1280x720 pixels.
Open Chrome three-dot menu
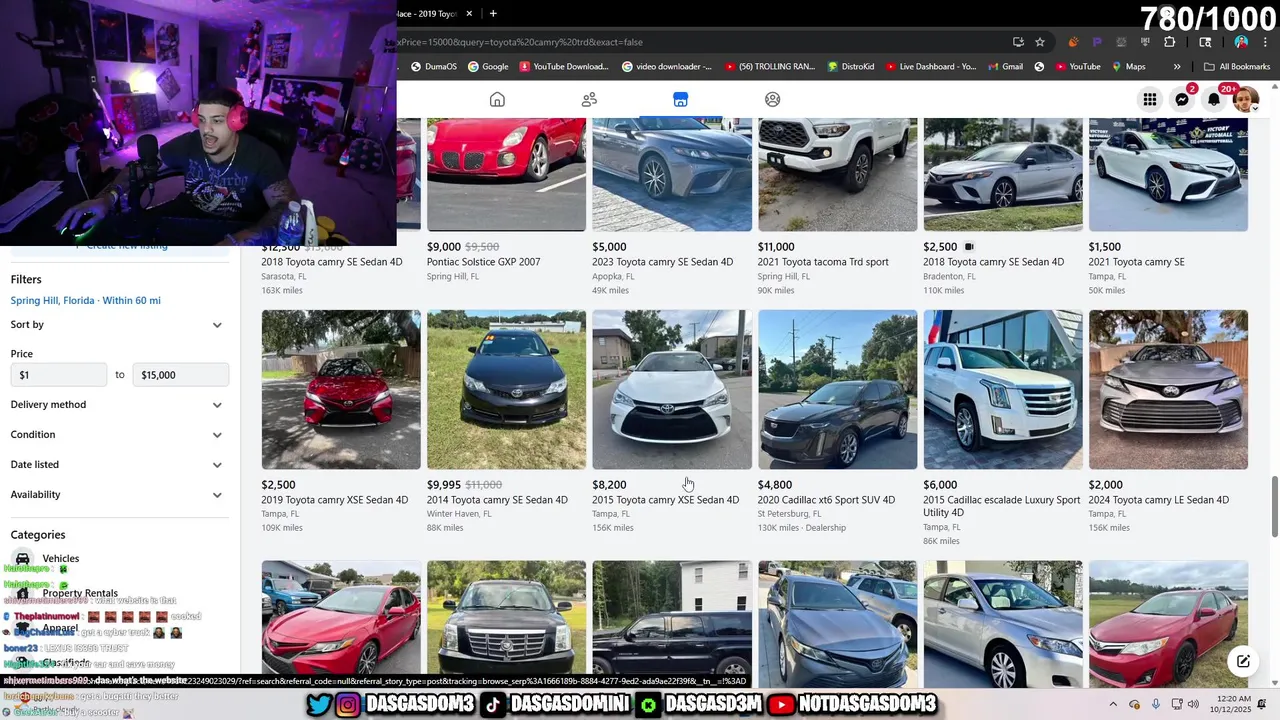point(1265,42)
